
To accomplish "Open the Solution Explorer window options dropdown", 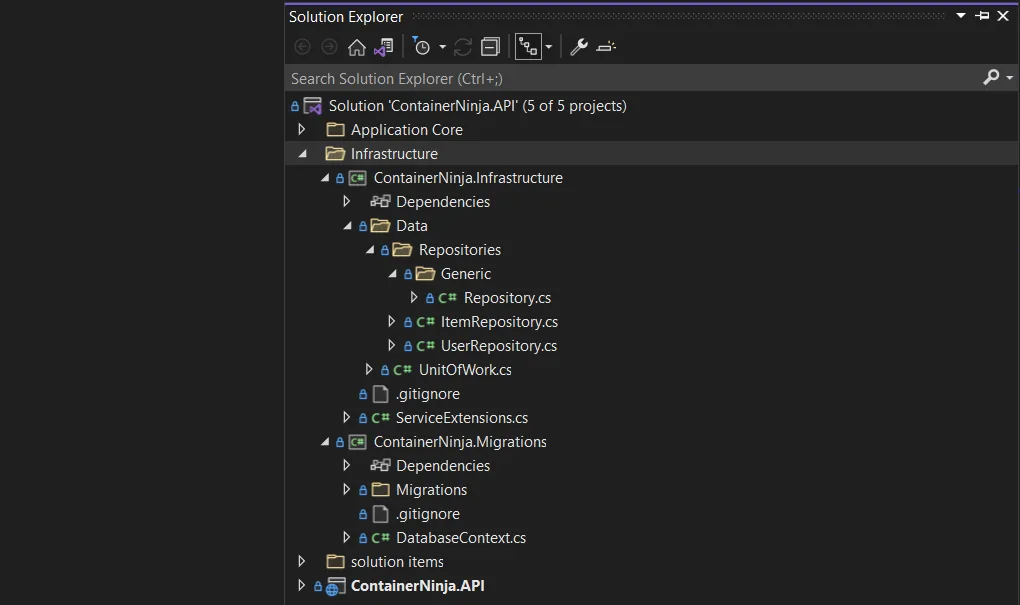I will [x=961, y=16].
